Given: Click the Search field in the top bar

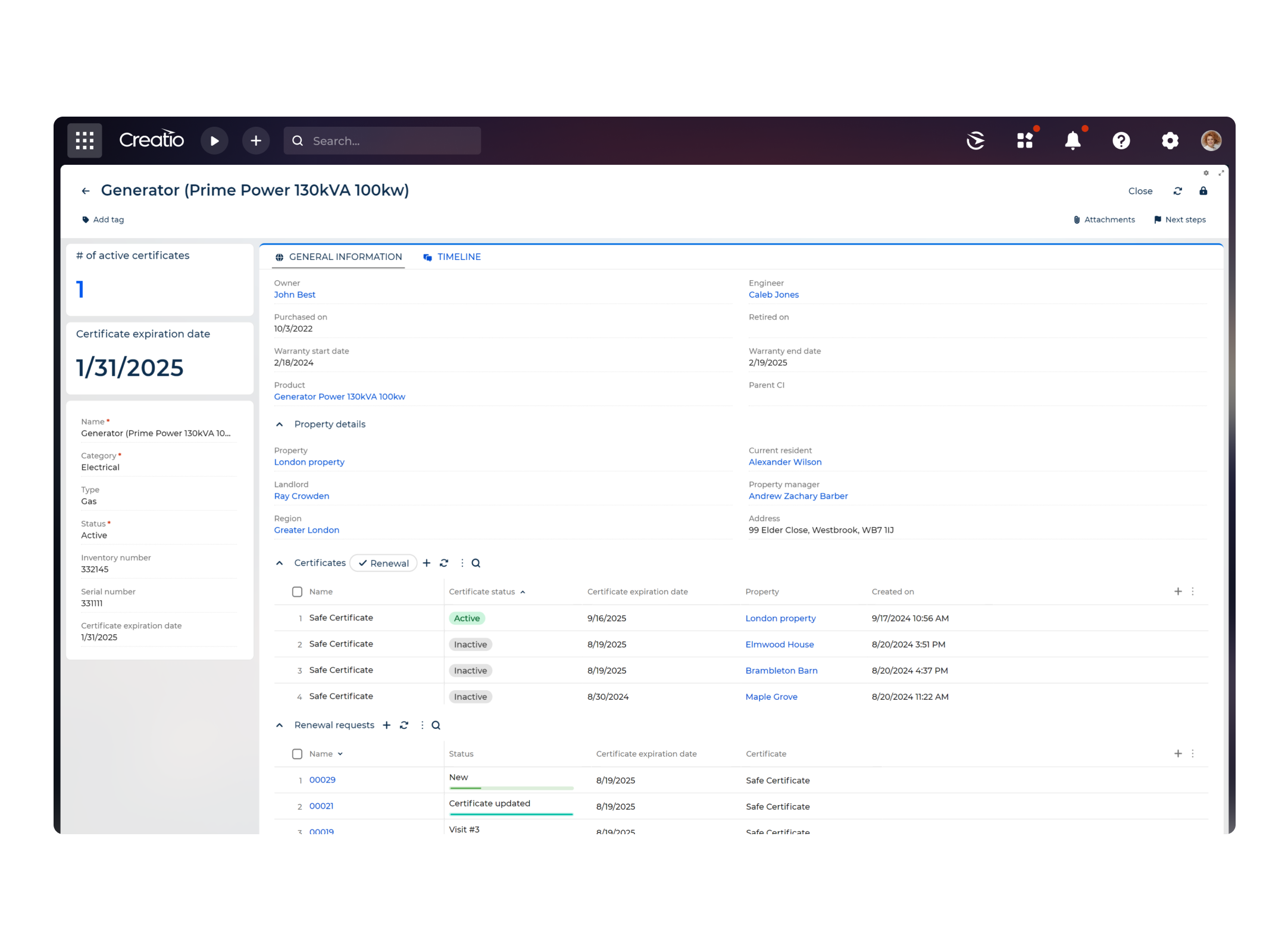Looking at the screenshot, I should point(382,140).
